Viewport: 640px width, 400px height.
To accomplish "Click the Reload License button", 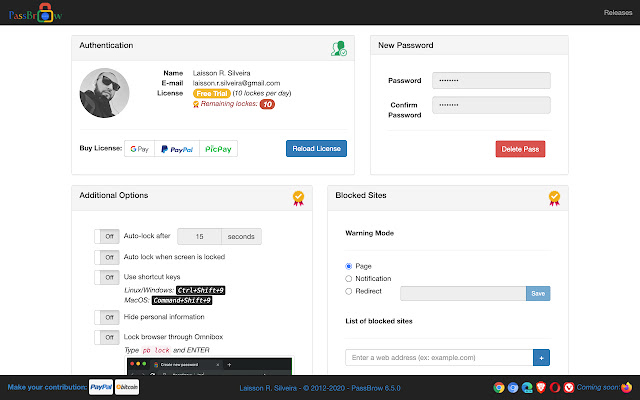I will (316, 149).
